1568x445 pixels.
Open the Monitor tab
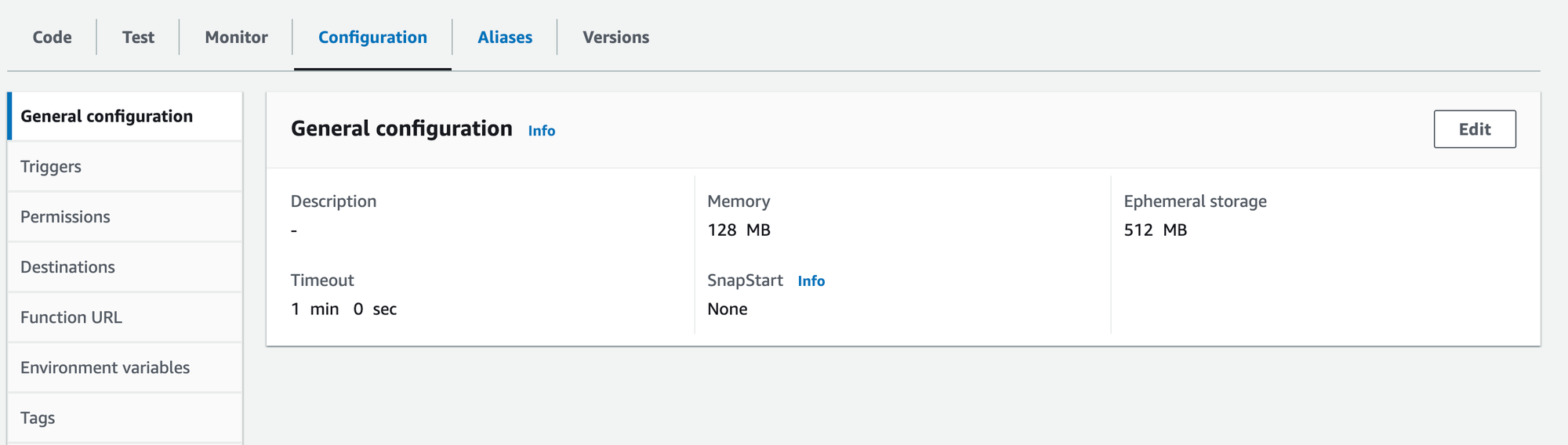pos(236,37)
